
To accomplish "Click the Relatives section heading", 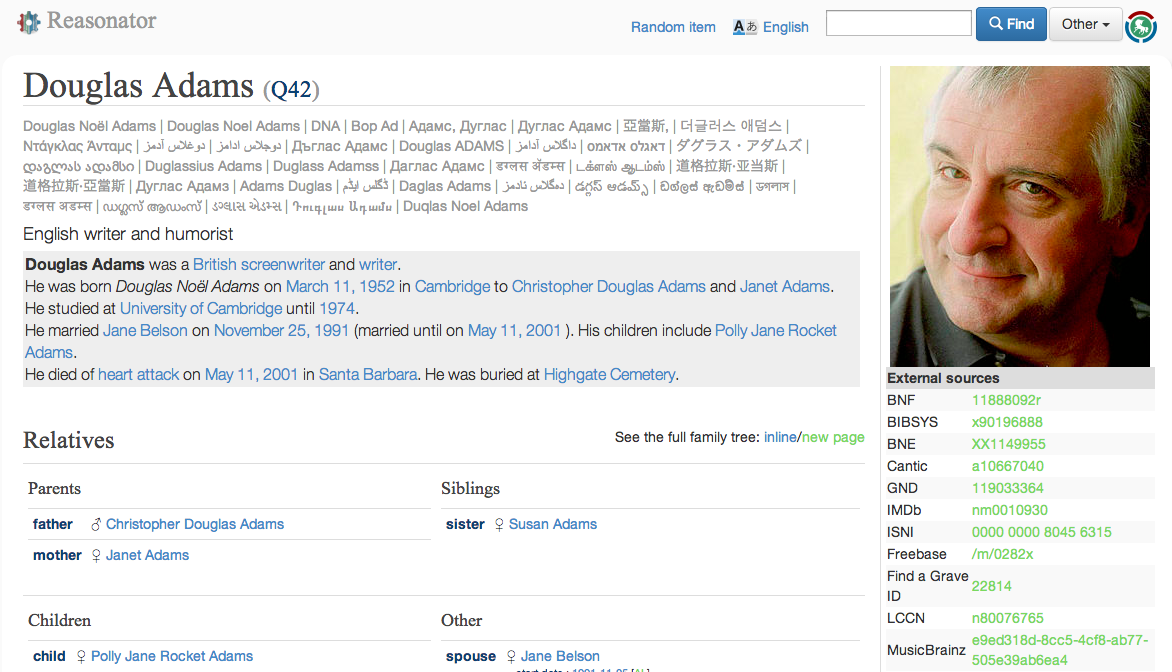I will pyautogui.click(x=69, y=440).
